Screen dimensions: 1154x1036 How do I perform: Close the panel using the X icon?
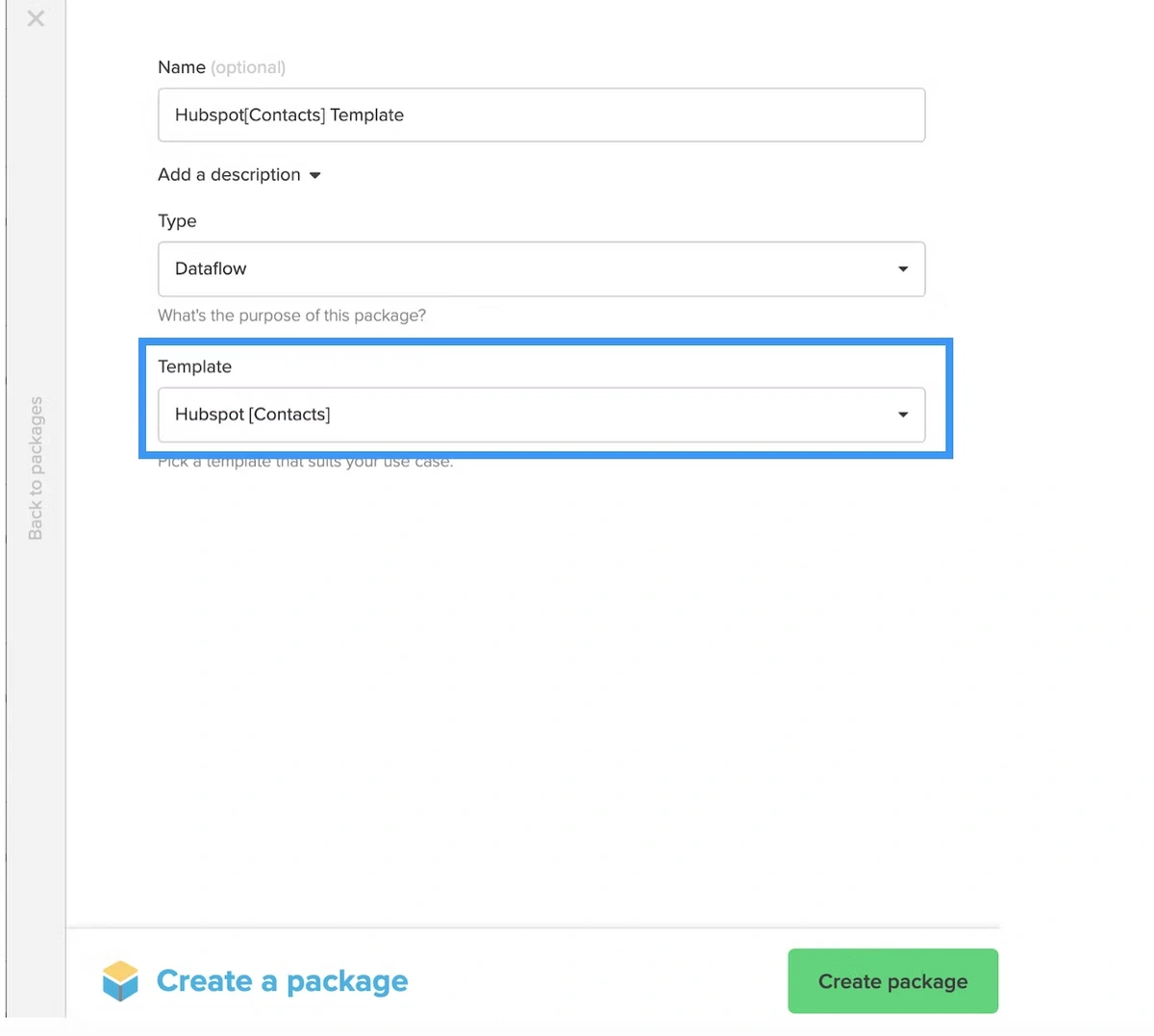pos(36,18)
